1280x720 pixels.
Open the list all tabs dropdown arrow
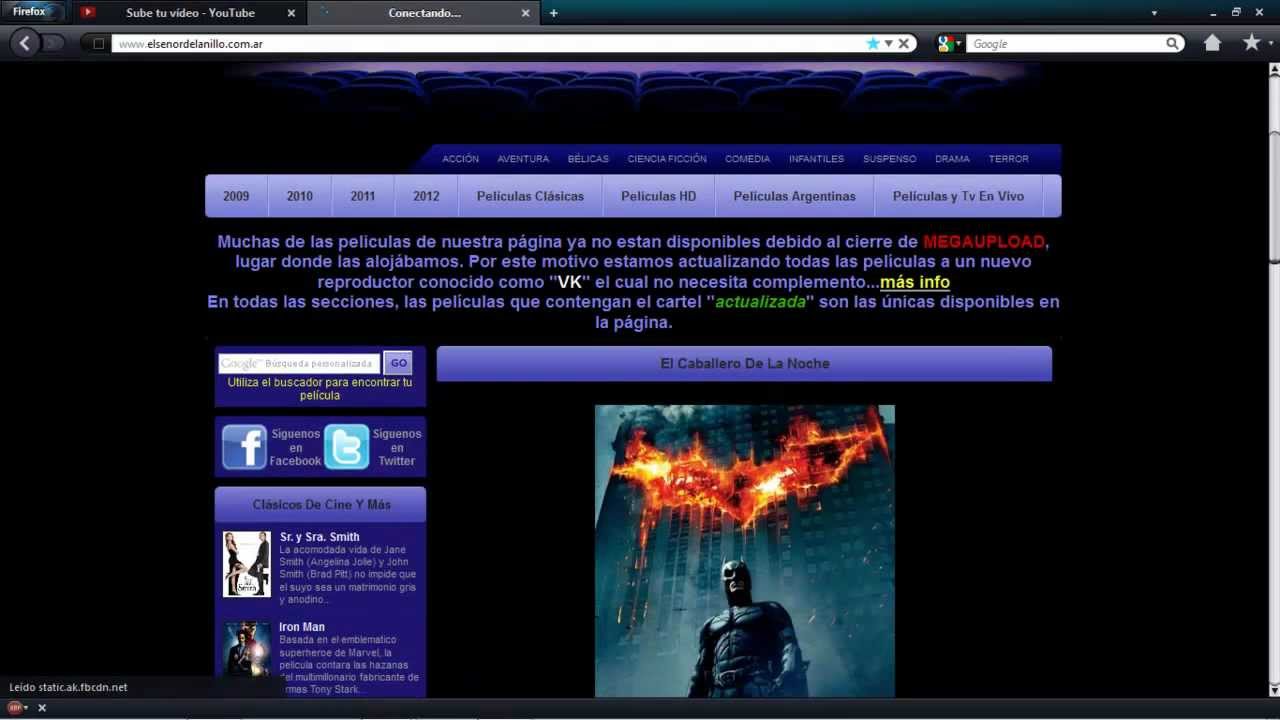coord(1154,13)
